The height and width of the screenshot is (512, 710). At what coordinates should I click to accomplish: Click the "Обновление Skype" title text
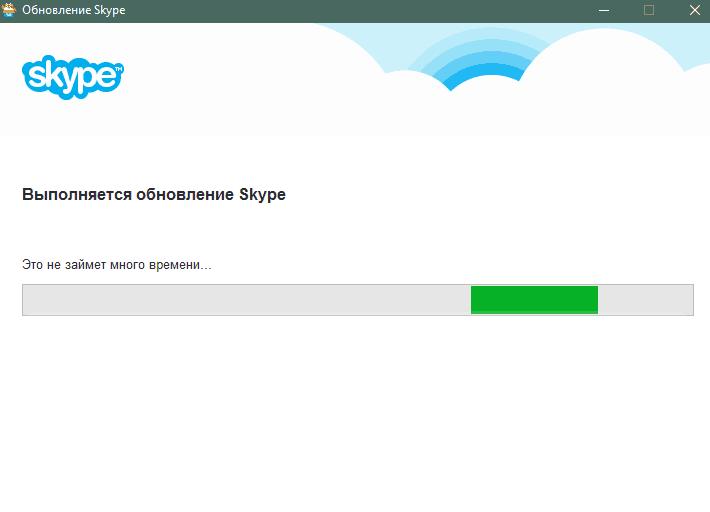click(x=73, y=10)
